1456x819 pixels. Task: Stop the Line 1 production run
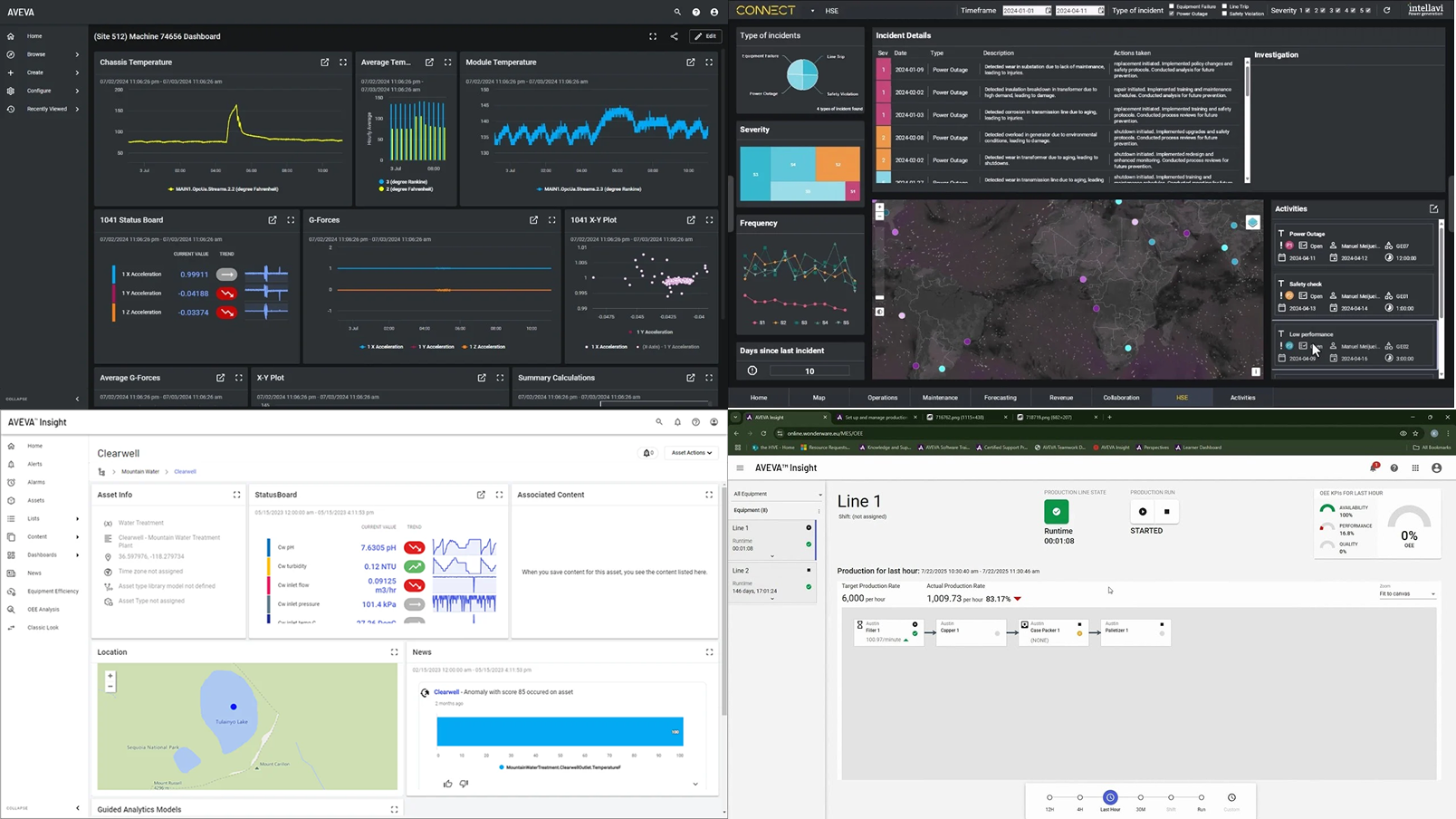coord(1167,512)
